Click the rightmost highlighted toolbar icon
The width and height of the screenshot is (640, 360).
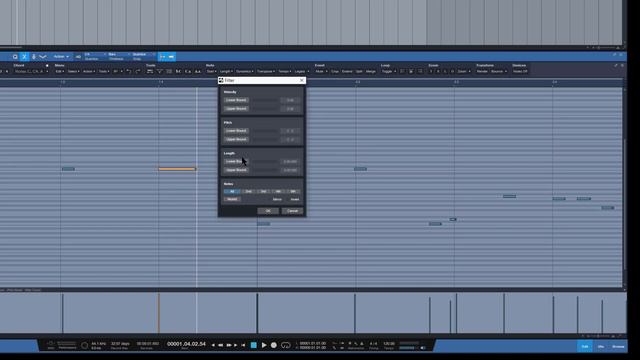pos(171,57)
